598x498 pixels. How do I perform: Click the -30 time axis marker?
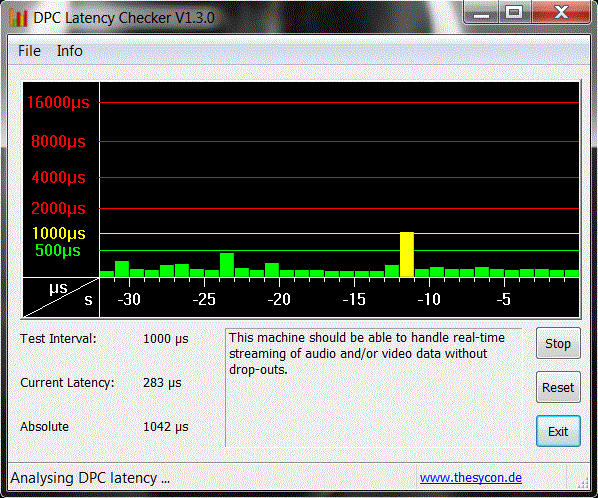(129, 299)
